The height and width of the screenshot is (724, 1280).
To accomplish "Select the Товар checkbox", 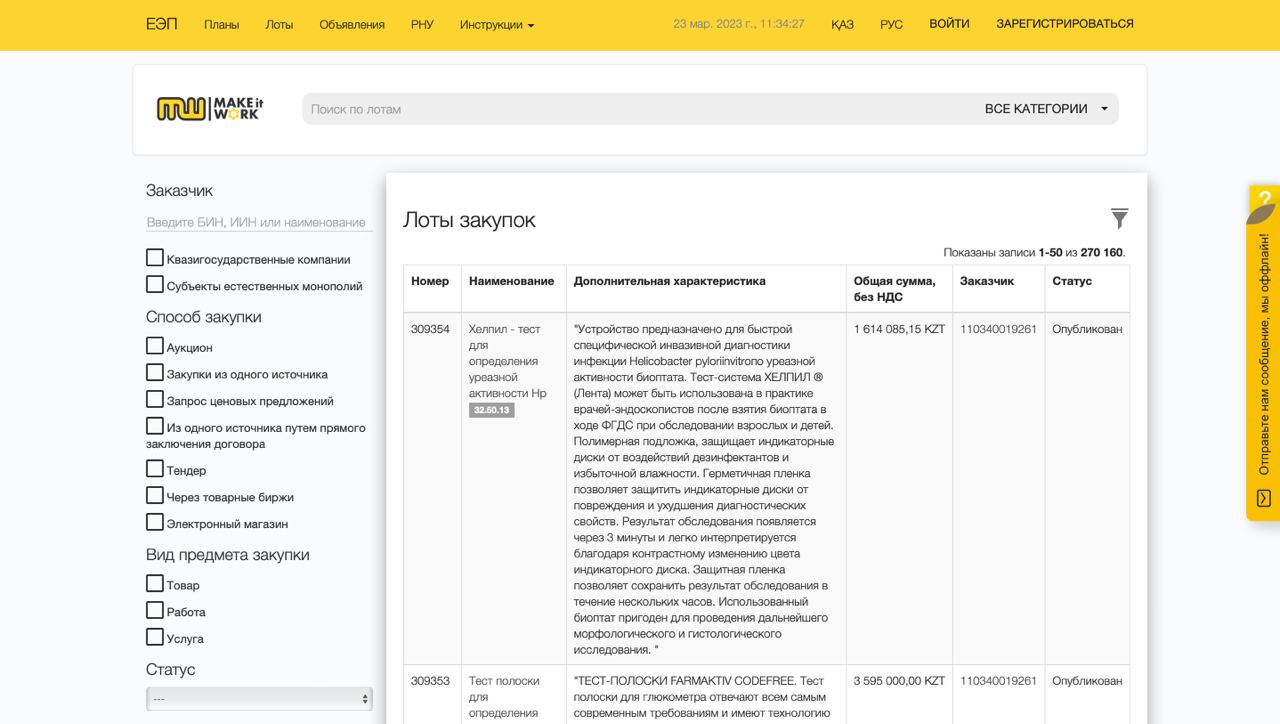I will (x=155, y=584).
